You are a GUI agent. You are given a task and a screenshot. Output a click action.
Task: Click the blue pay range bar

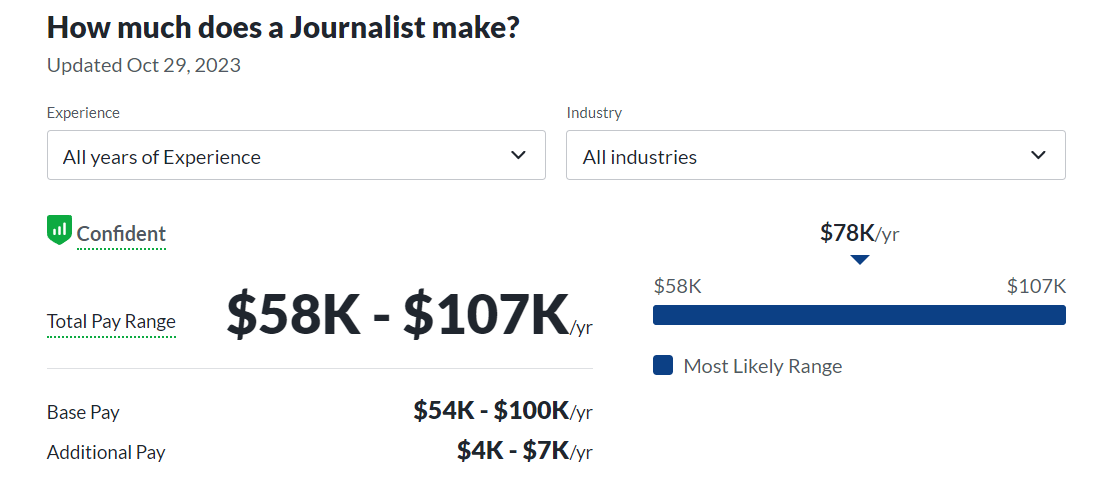tap(859, 315)
